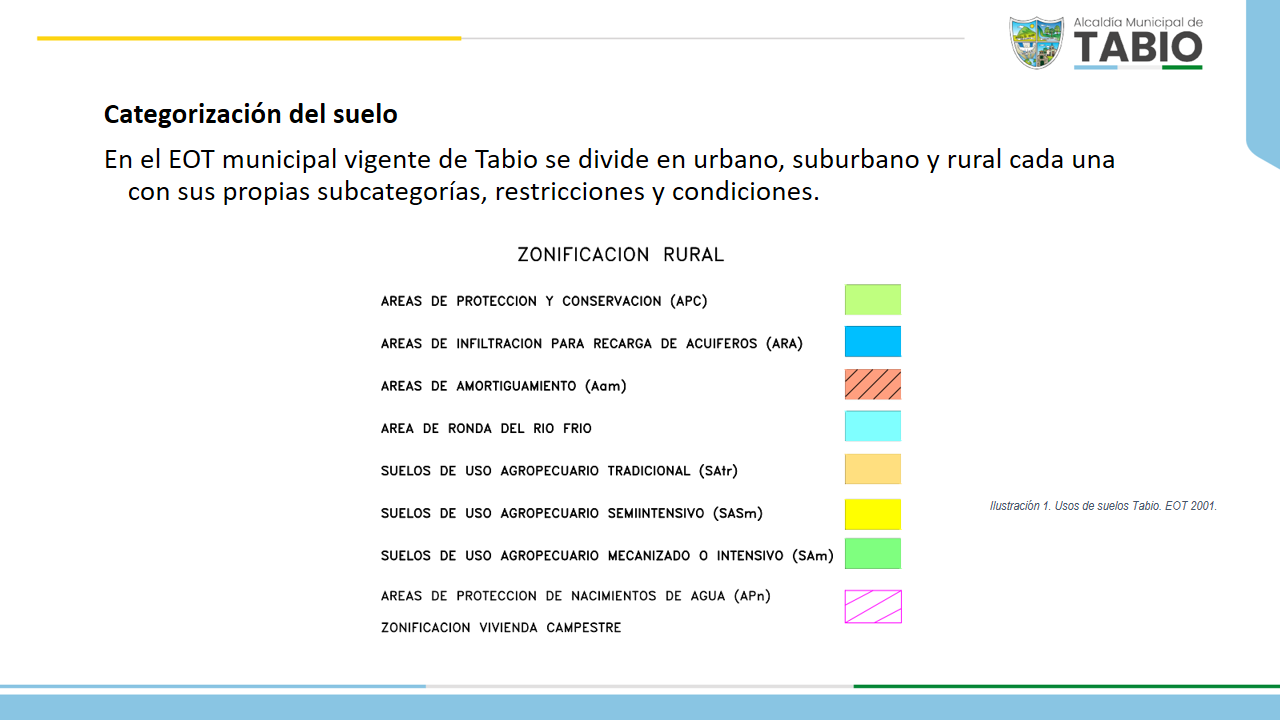The height and width of the screenshot is (720, 1280).
Task: Click the orange hatched Aam swatch
Action: pos(872,384)
